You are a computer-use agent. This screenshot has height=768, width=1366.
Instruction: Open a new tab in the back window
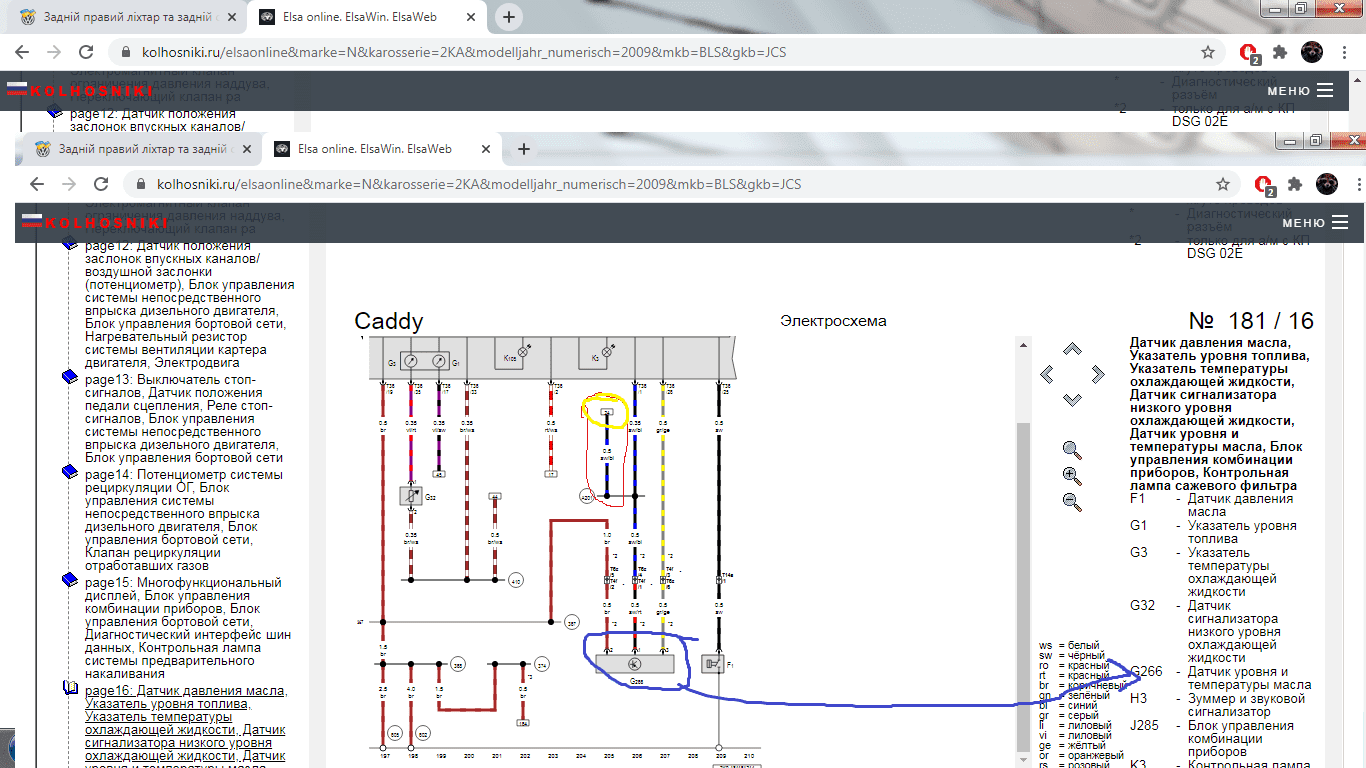coord(509,17)
